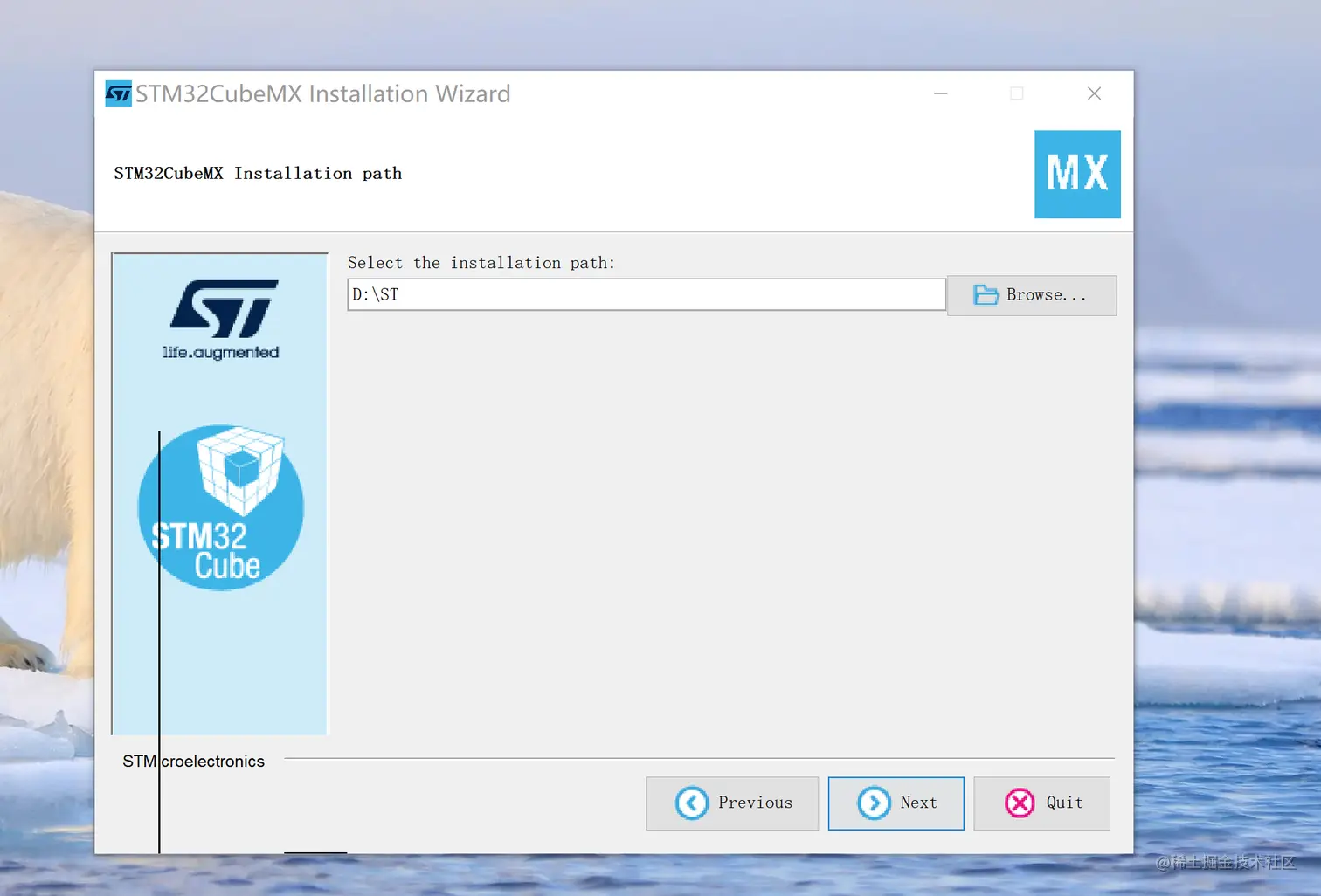This screenshot has height=896, width=1321.
Task: Click the STMicroelectronics footer text
Action: point(193,762)
